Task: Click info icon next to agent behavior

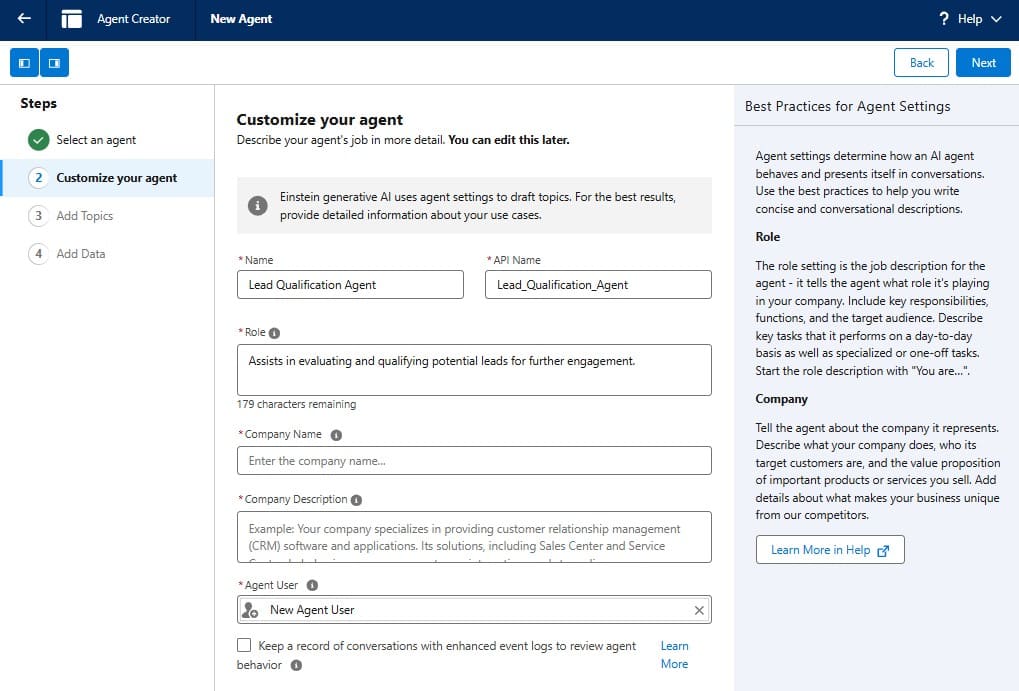Action: click(x=296, y=665)
